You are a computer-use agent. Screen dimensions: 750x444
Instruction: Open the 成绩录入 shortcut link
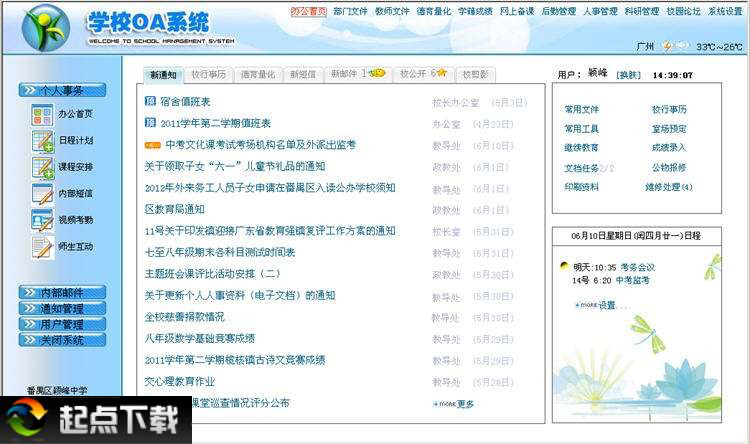(x=669, y=148)
